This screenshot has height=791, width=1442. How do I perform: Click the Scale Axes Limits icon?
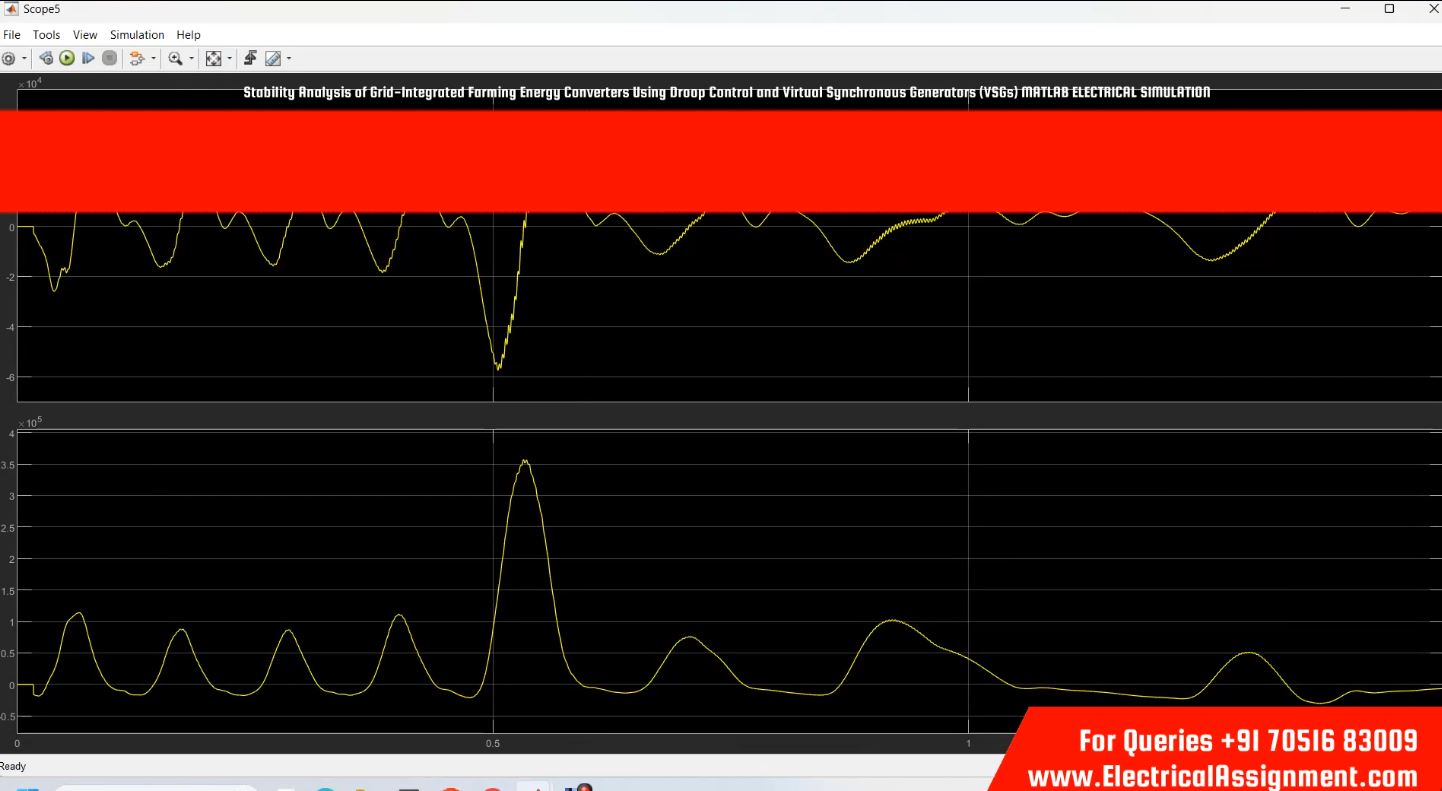coord(213,58)
